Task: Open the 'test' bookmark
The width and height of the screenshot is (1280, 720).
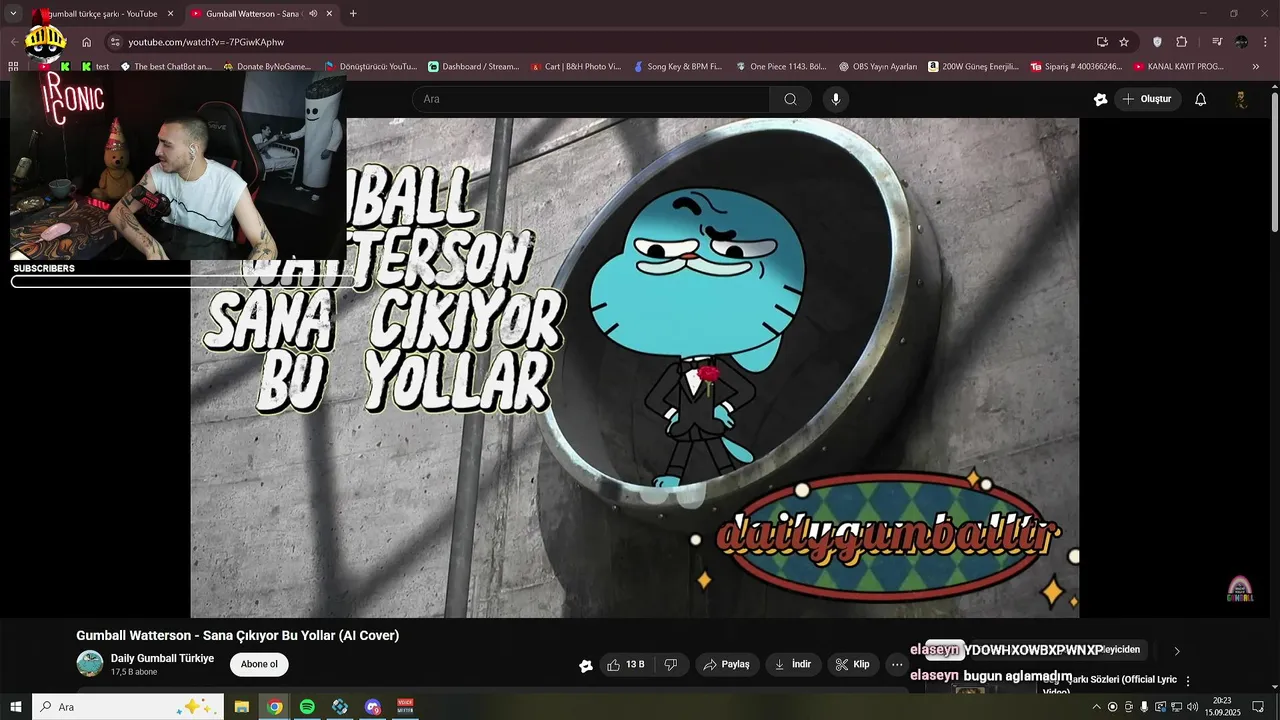Action: click(x=96, y=67)
